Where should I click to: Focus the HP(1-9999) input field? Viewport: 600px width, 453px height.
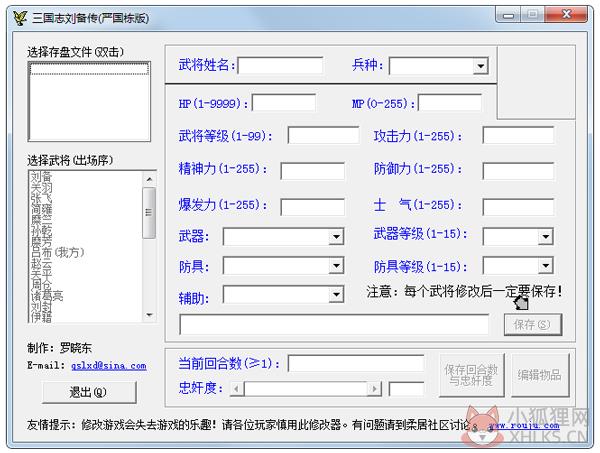click(284, 103)
